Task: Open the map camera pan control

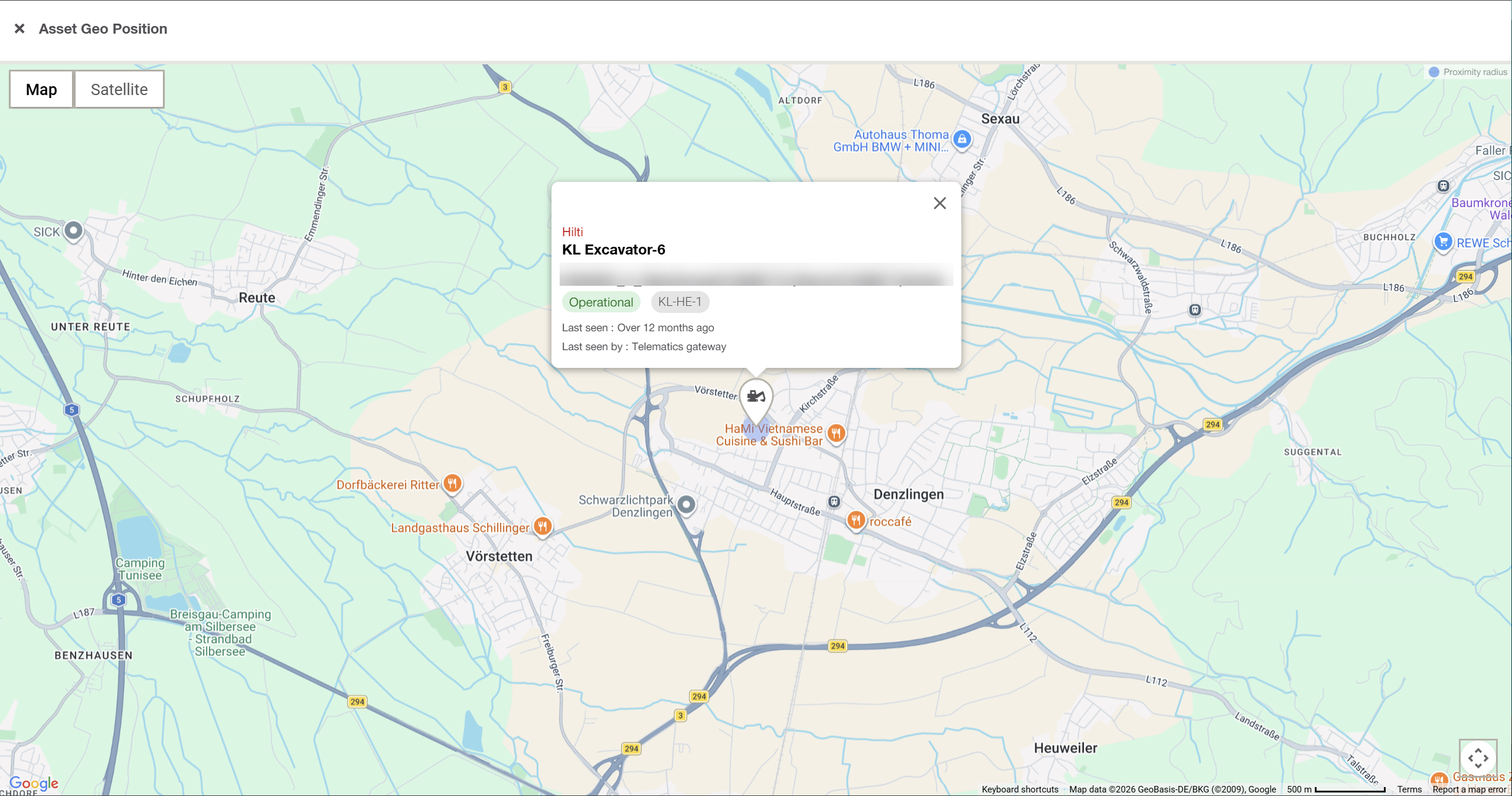Action: (x=1477, y=758)
